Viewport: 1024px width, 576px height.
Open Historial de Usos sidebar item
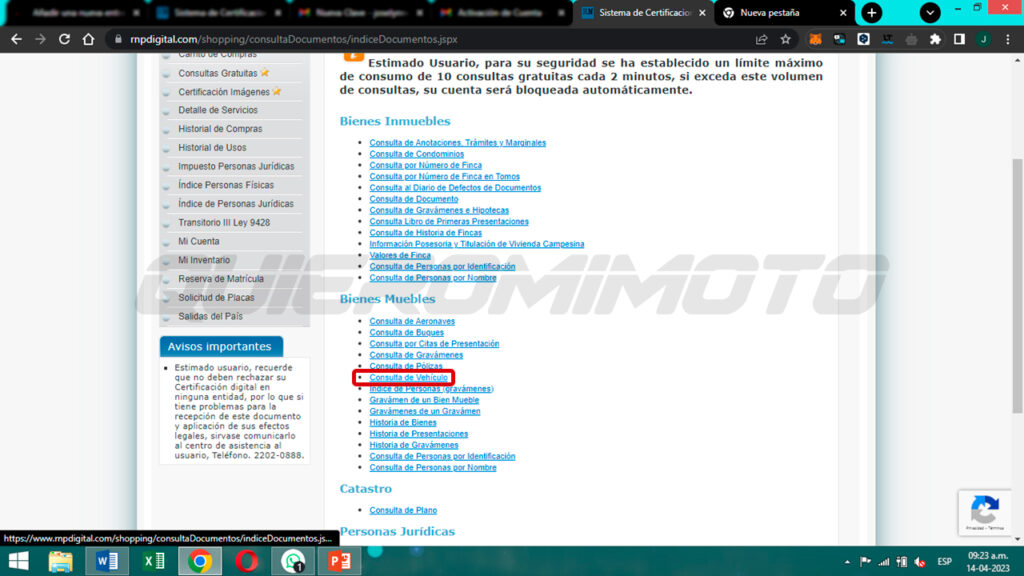212,148
